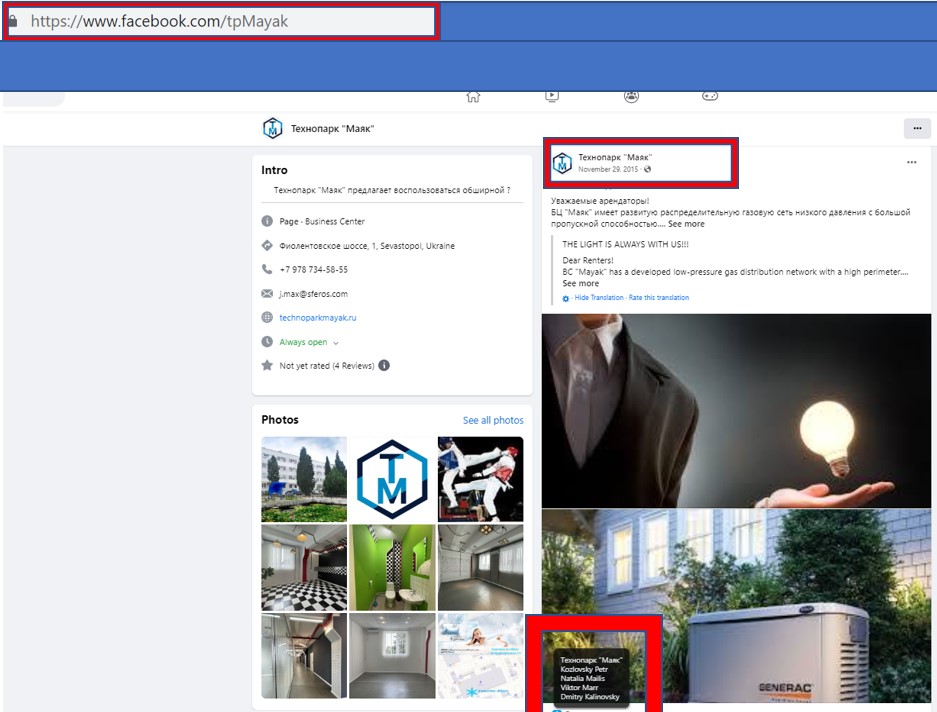937x712 pixels.
Task: Click the Intro description starting Технопарк "Маяк" предлагает
Action: [x=392, y=190]
